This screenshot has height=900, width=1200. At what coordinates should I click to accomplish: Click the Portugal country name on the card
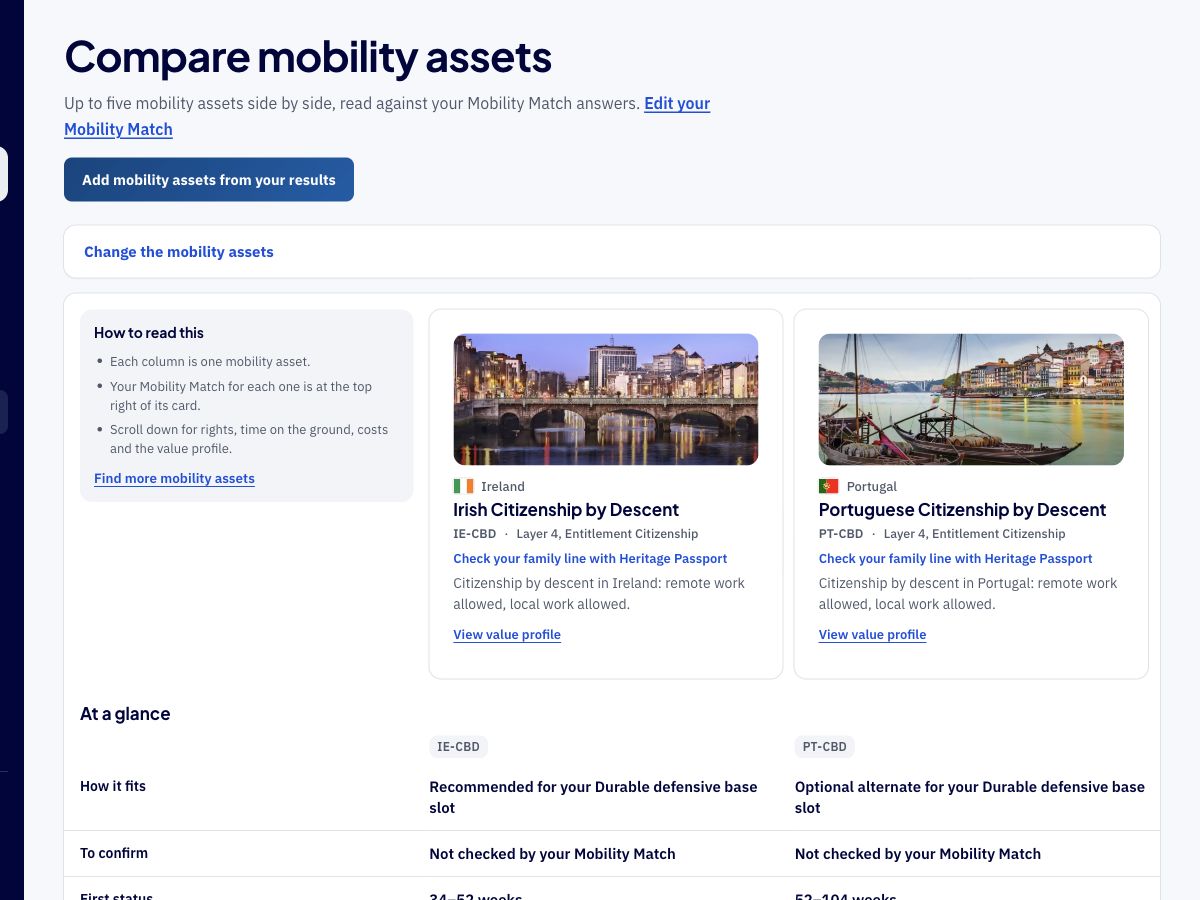tap(872, 487)
